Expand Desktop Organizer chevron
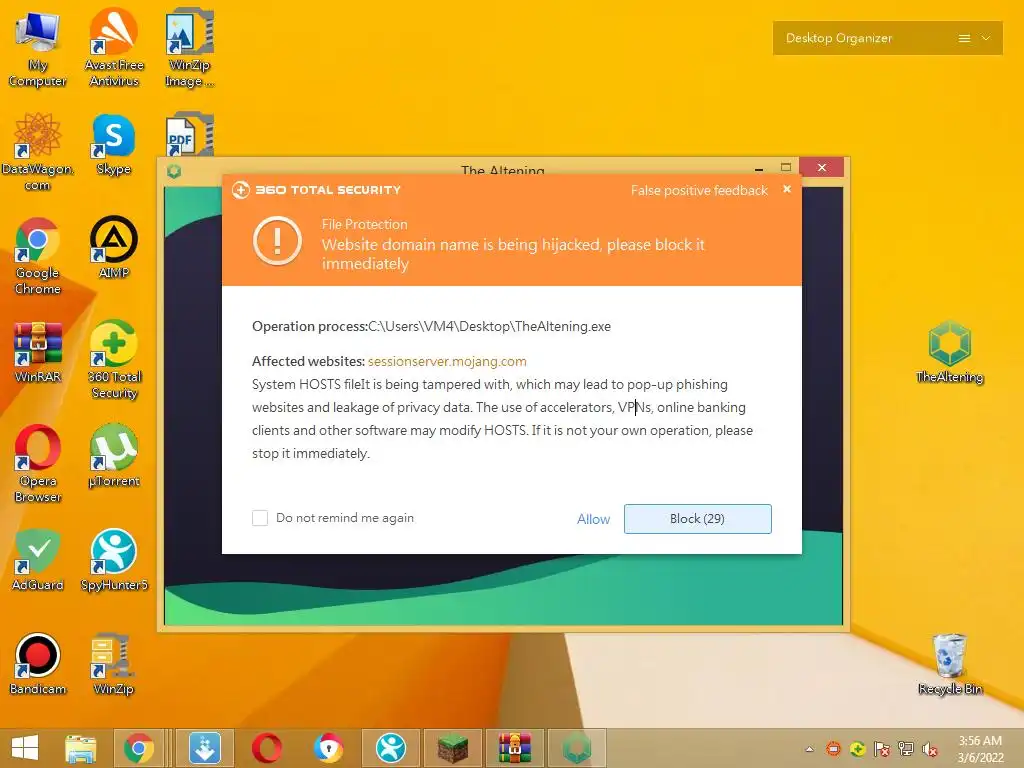Image resolution: width=1024 pixels, height=768 pixels. [x=986, y=38]
